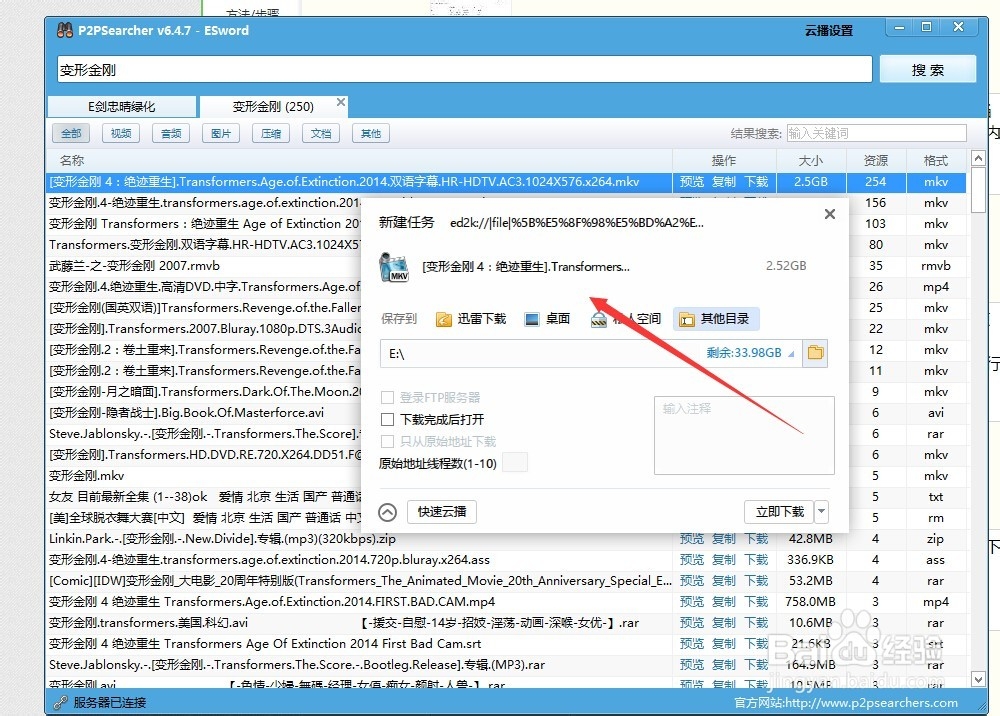Select the 武藤兰-之-变形金刚 2007.rmvb row
The image size is (1000, 716).
[x=204, y=266]
